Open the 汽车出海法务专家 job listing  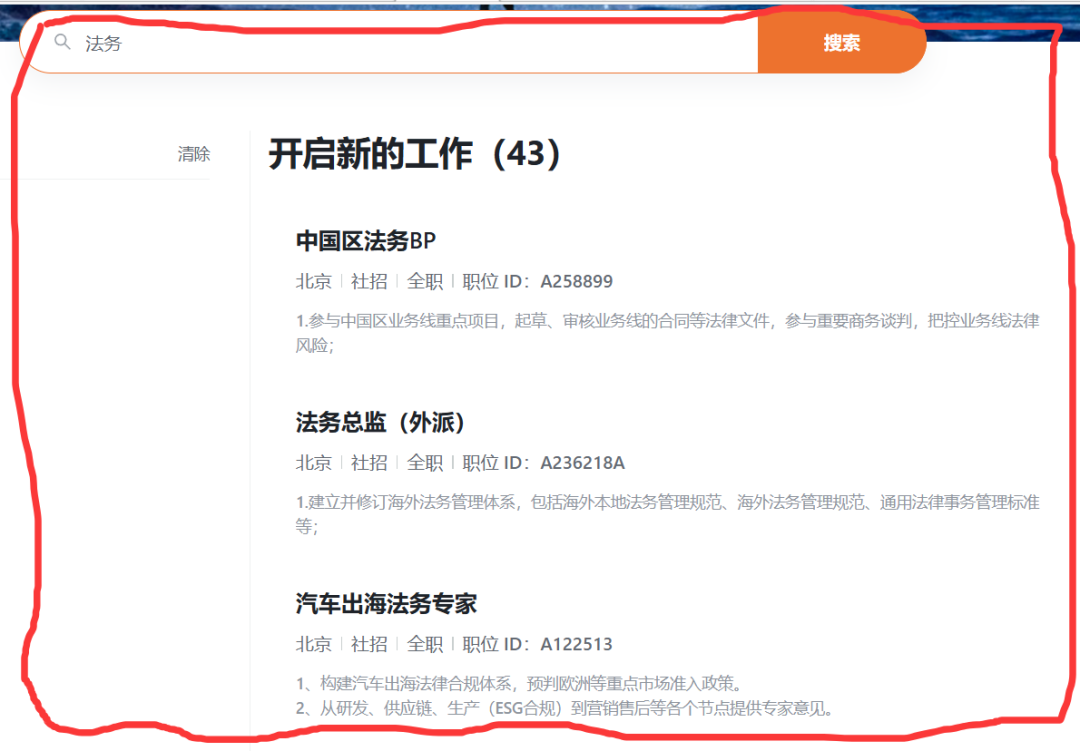[x=386, y=604]
